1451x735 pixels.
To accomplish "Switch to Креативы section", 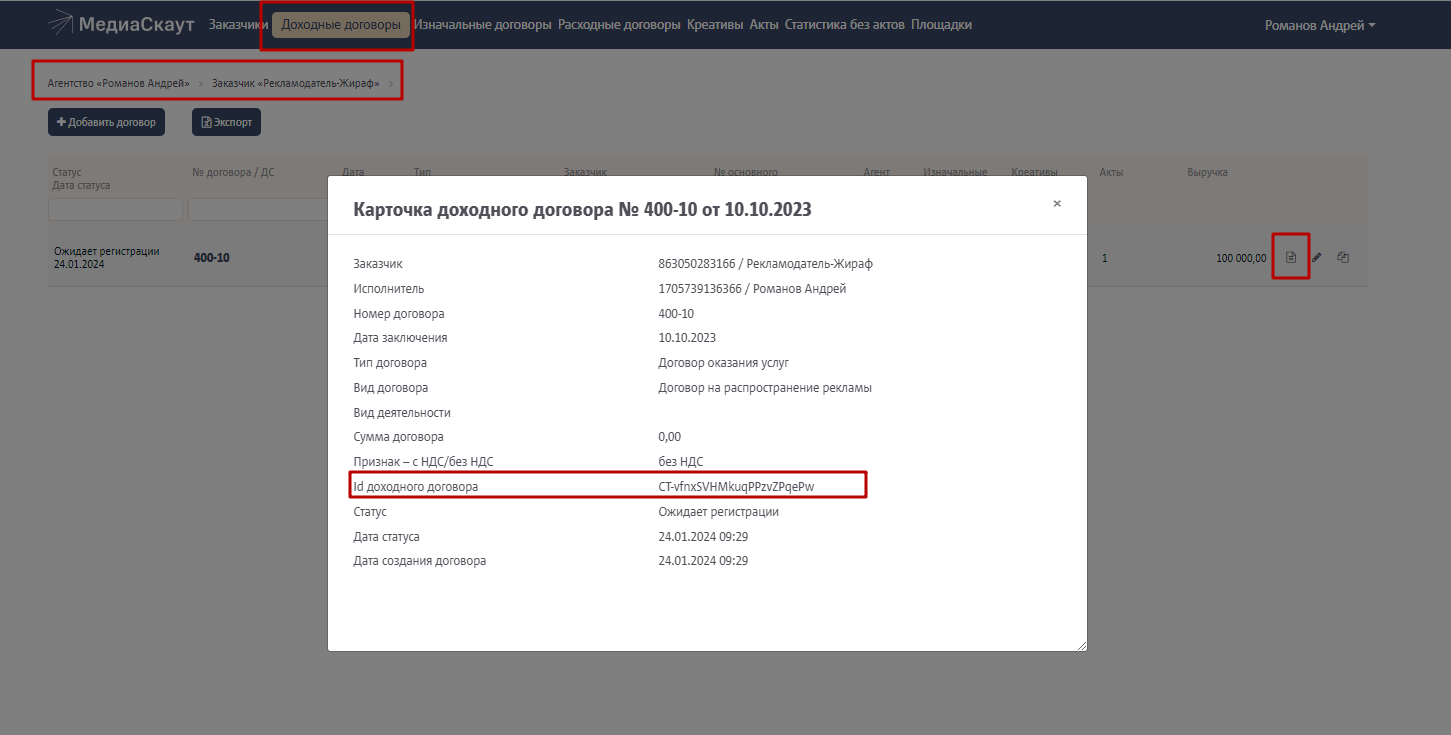I will tap(715, 25).
